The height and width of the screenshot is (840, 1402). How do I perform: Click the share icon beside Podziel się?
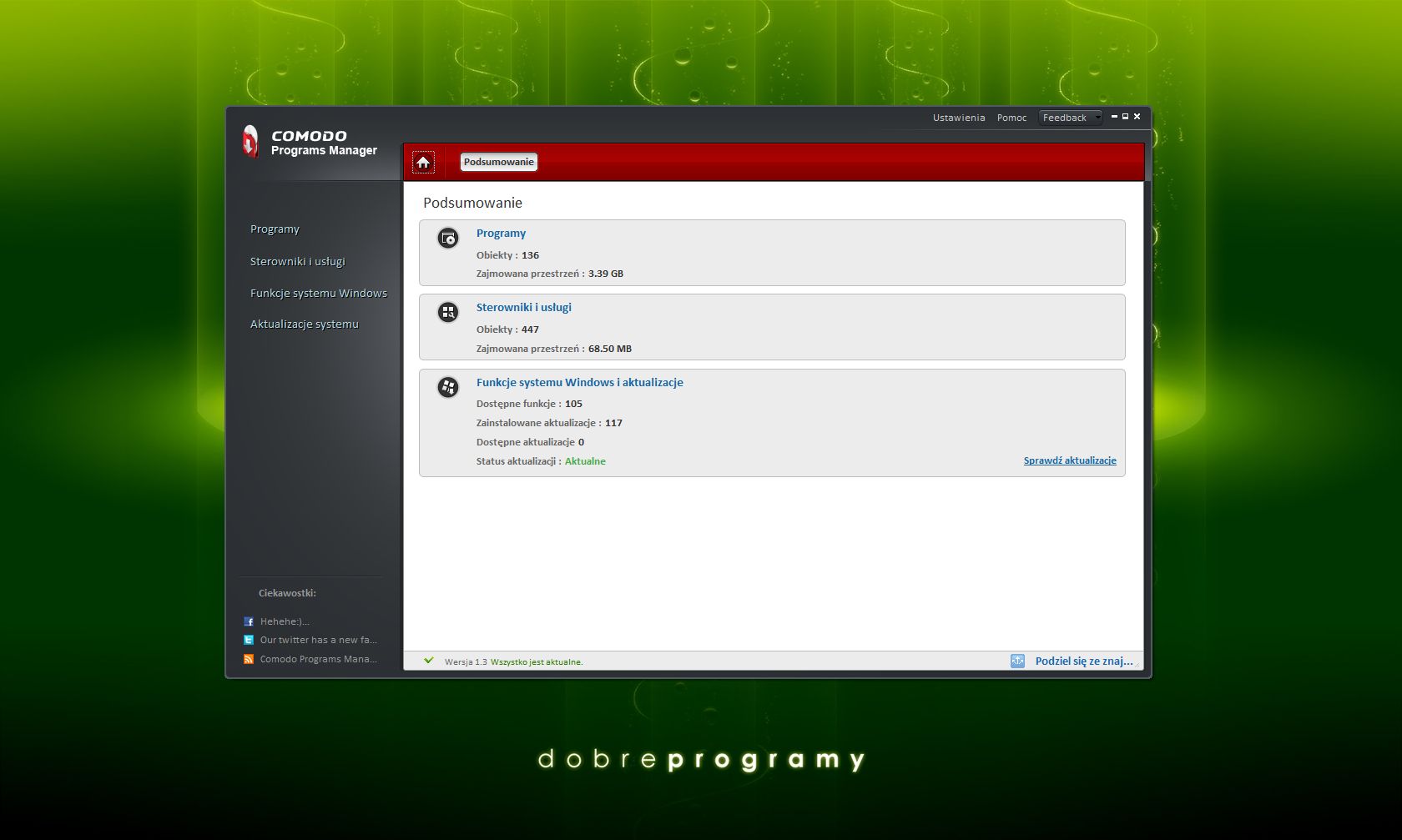[1017, 661]
